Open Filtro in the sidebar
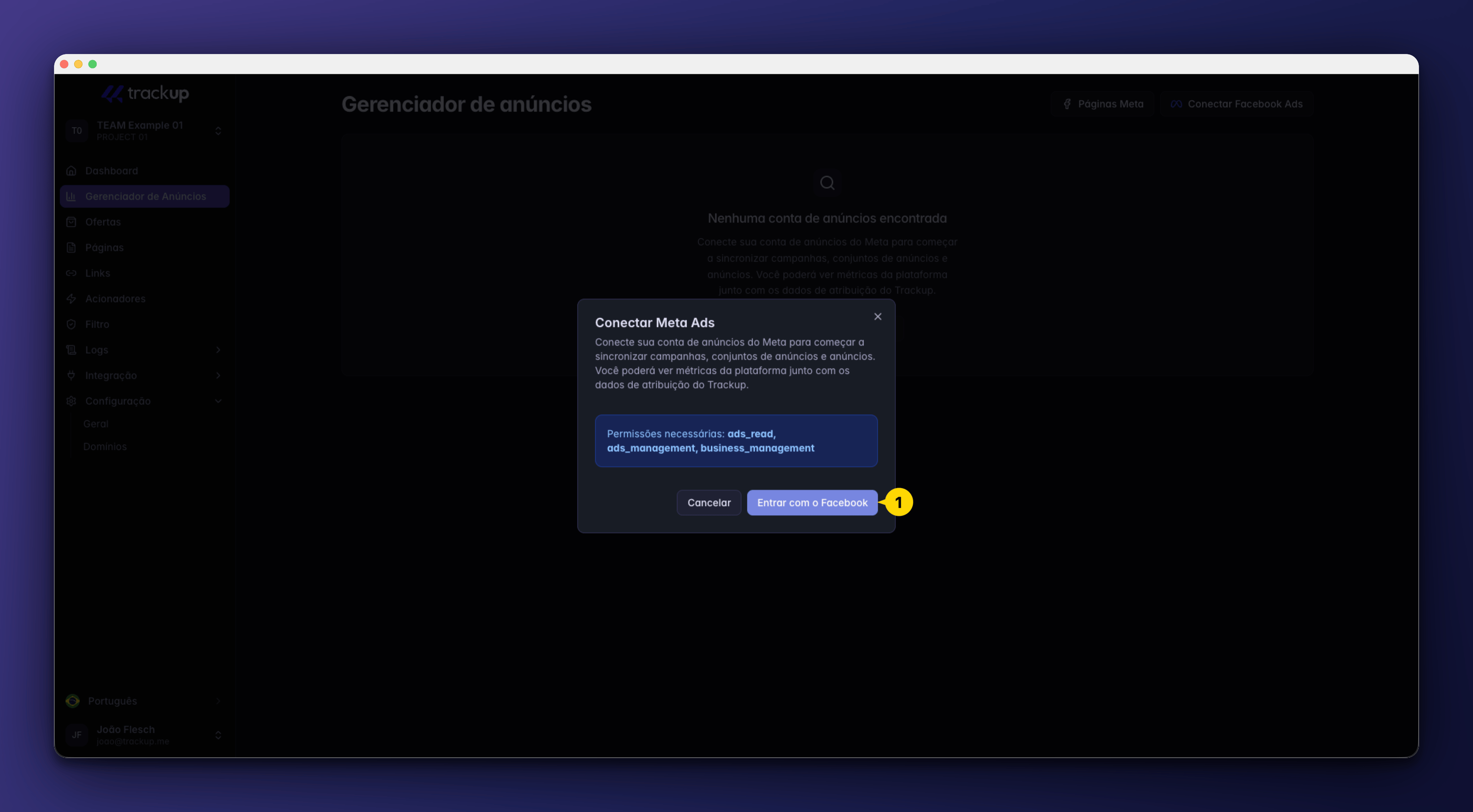1473x812 pixels. pos(145,324)
